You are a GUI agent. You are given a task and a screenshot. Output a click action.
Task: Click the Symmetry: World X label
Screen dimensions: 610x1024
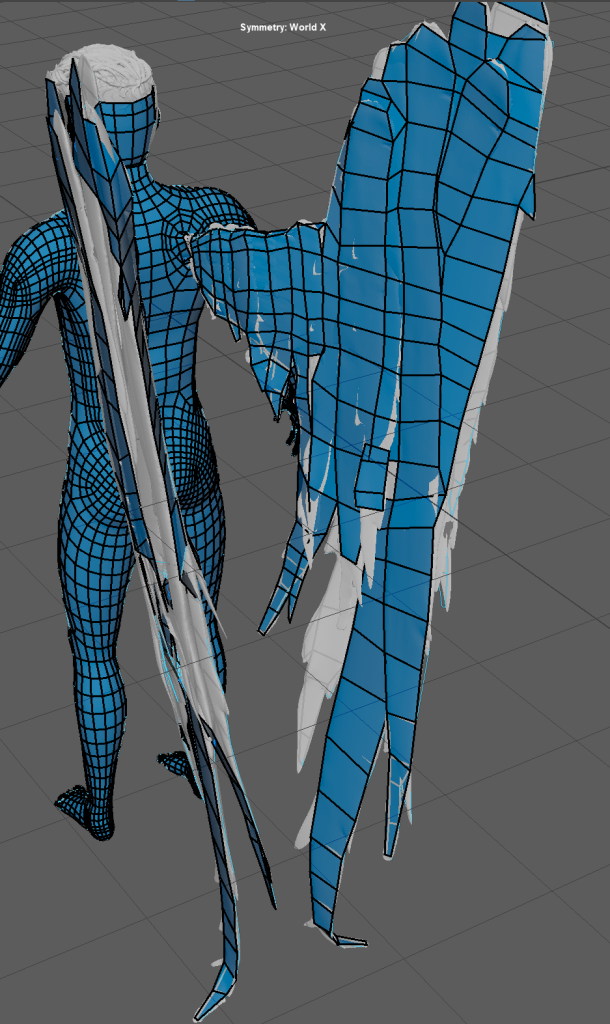tap(283, 27)
